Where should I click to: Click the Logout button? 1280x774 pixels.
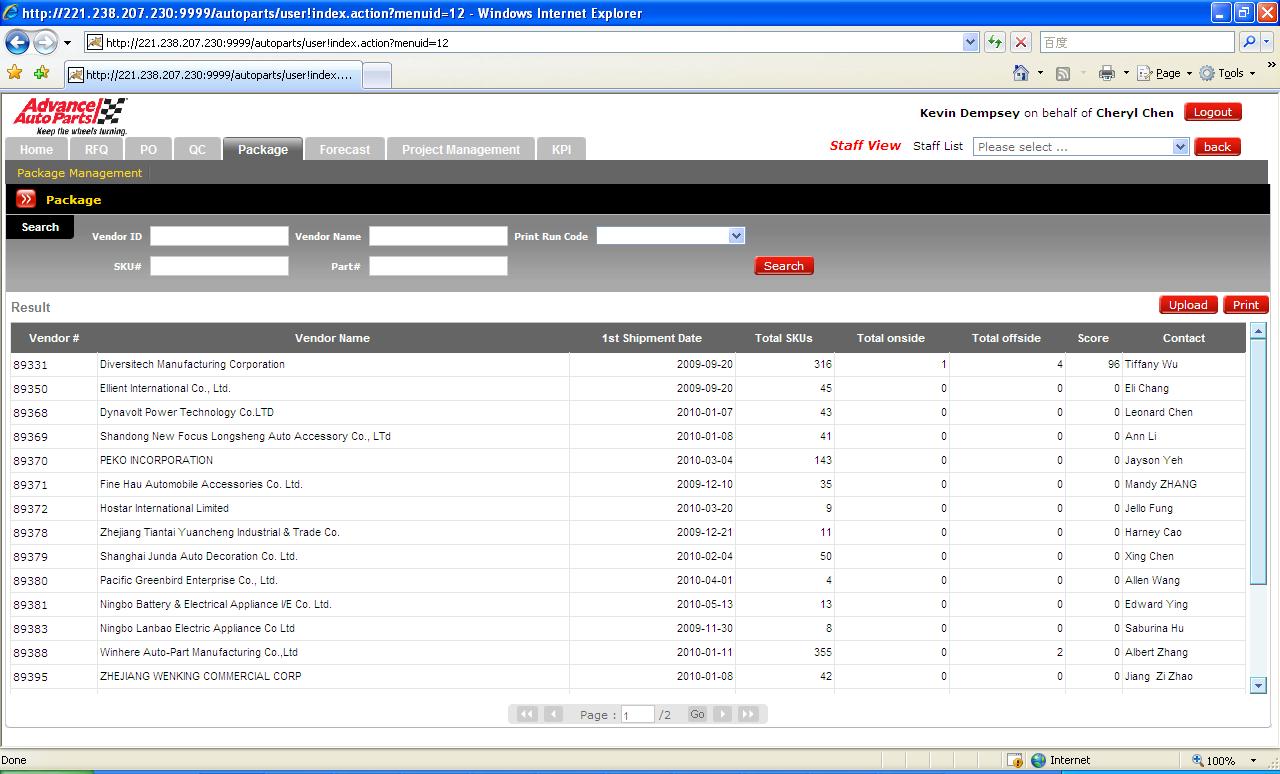(1212, 112)
